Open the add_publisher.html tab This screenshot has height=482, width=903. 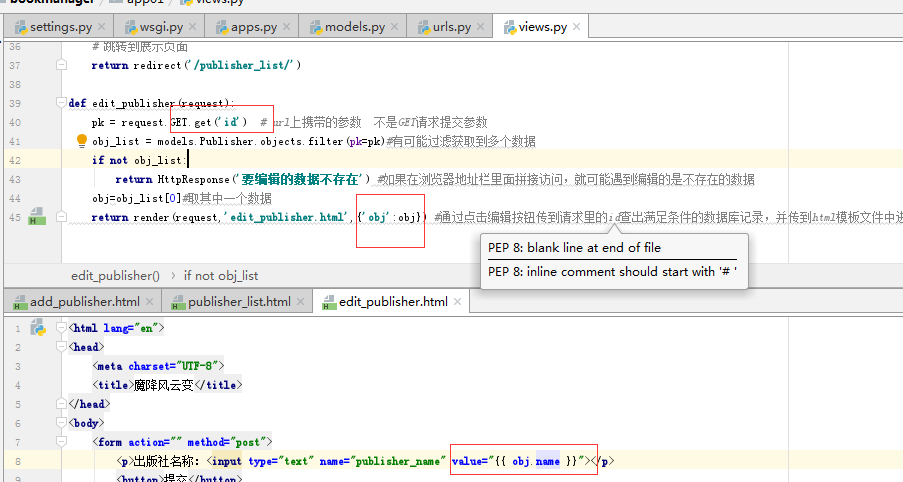[85, 302]
